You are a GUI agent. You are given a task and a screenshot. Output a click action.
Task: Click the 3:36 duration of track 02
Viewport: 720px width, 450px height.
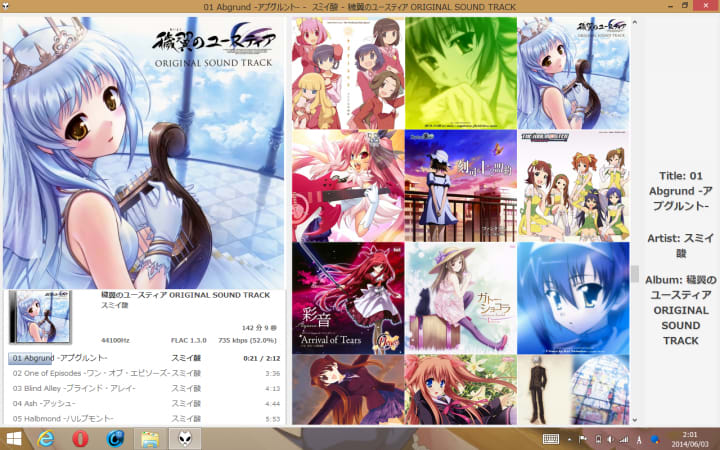[272, 373]
